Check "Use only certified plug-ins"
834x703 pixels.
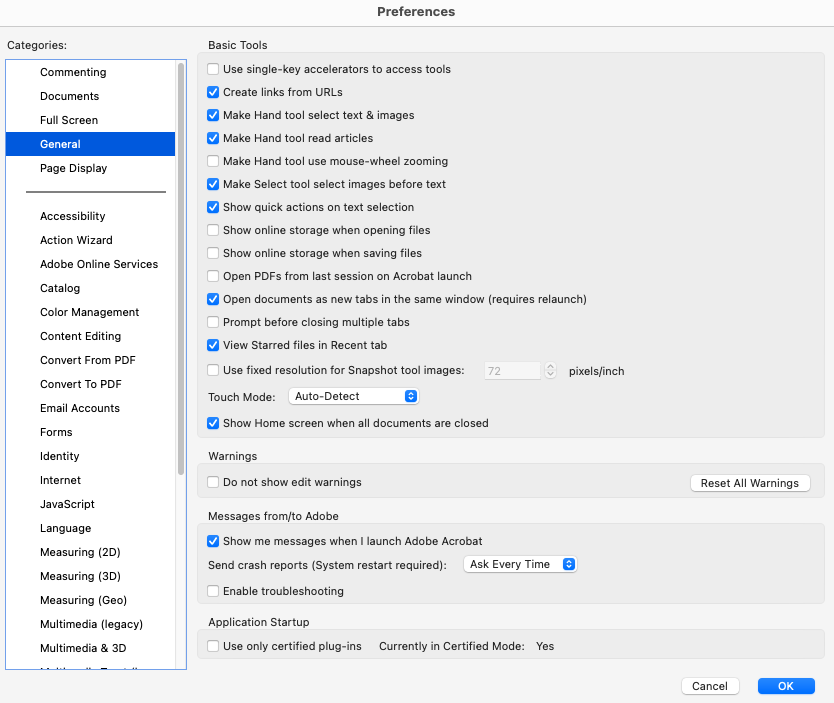pyautogui.click(x=213, y=646)
